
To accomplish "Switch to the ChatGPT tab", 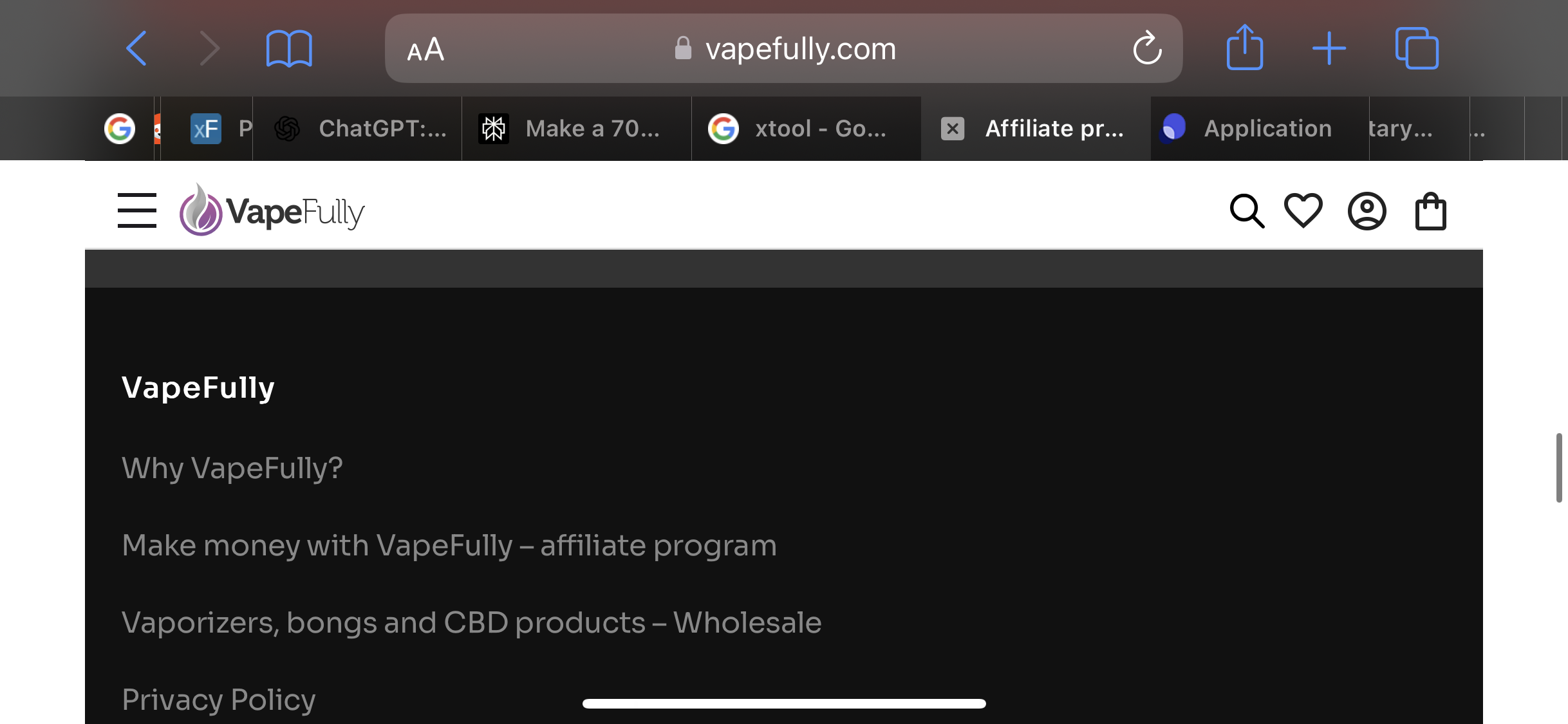I will (x=359, y=129).
